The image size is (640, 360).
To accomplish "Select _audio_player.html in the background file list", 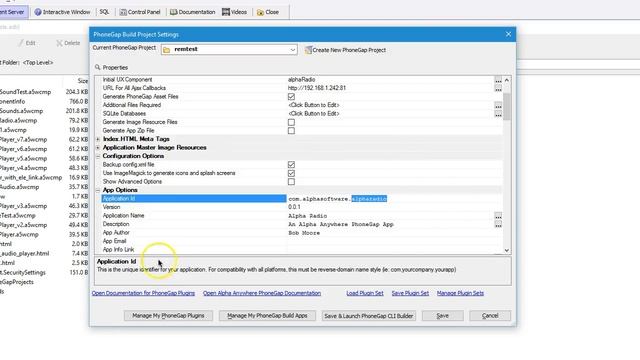I will 24,253.
